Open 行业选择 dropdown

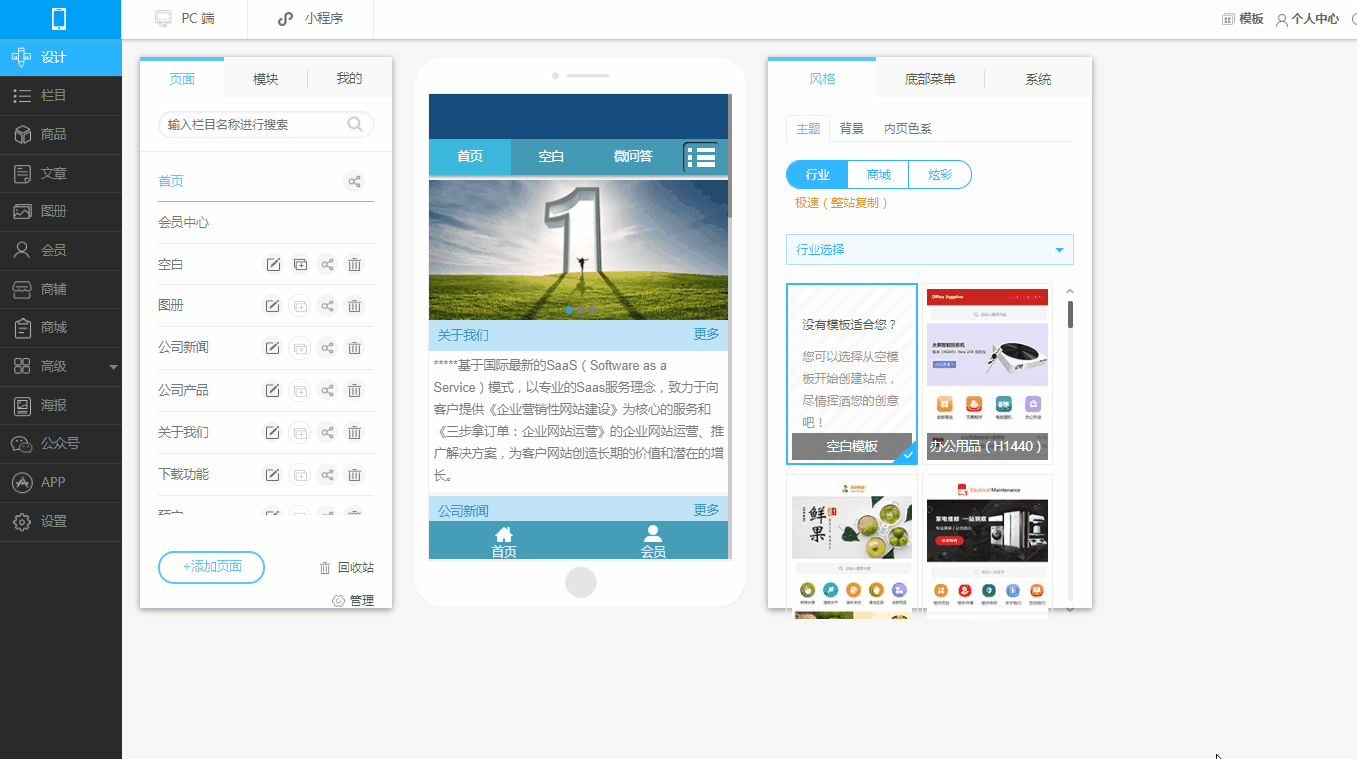click(930, 249)
